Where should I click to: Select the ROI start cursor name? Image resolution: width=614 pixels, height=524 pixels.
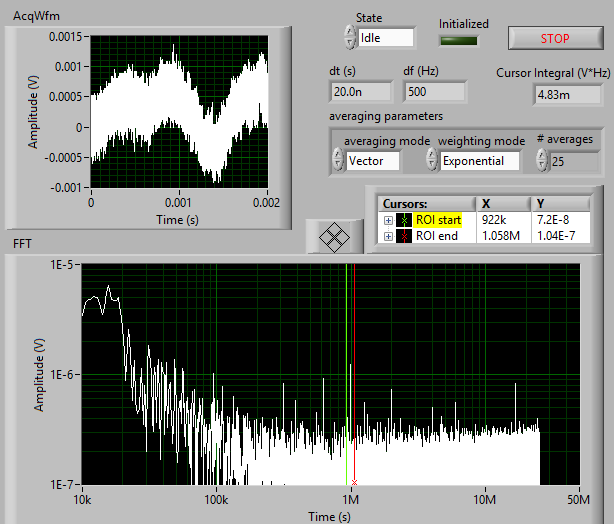(438, 220)
